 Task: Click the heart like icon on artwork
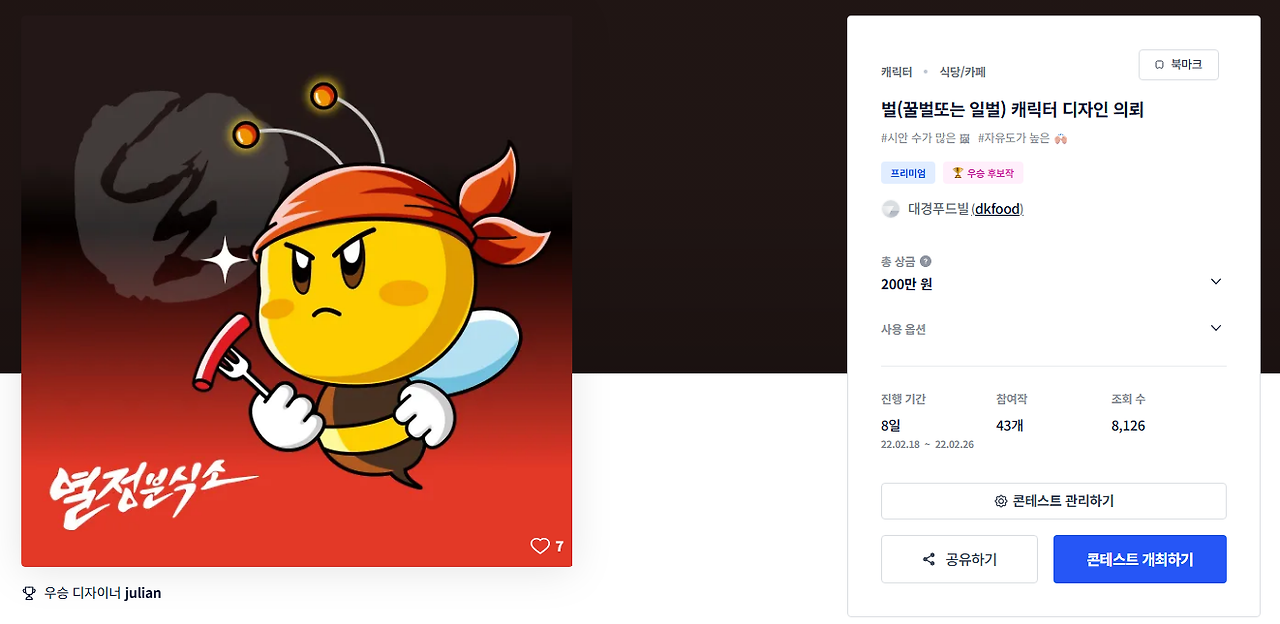540,546
